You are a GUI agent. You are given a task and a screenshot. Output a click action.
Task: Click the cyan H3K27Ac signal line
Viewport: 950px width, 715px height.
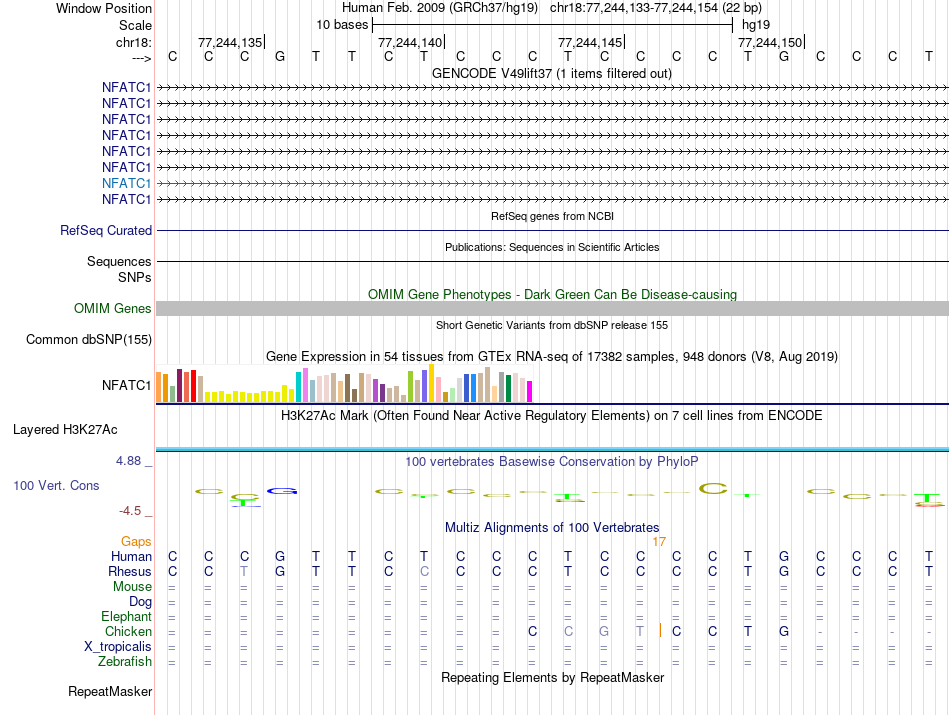[551, 449]
